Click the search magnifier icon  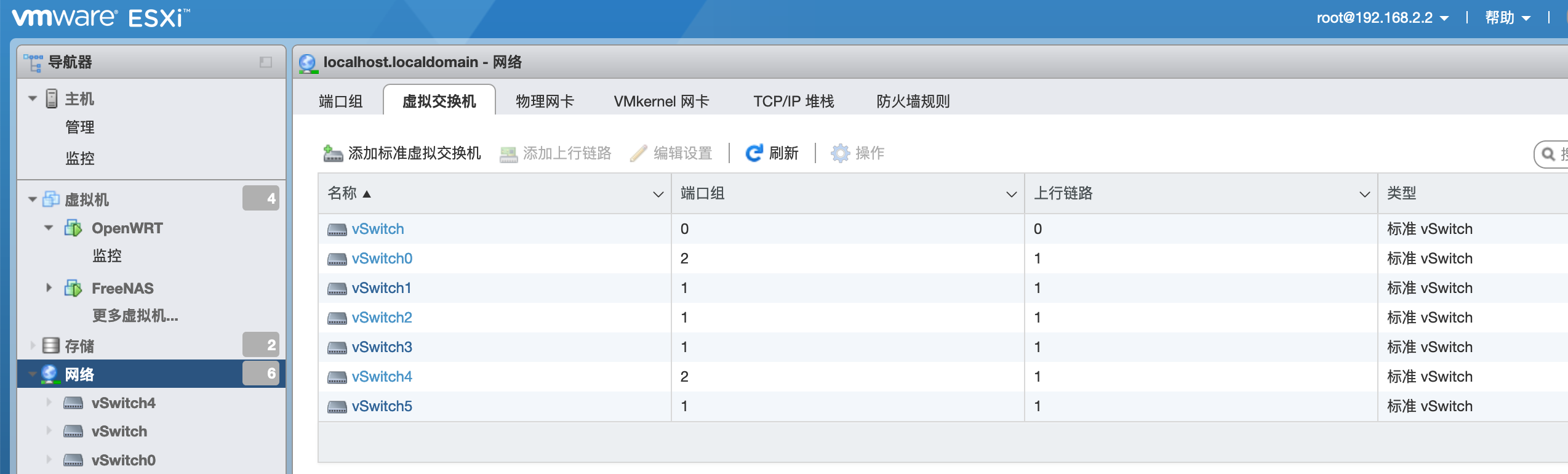click(x=1548, y=154)
